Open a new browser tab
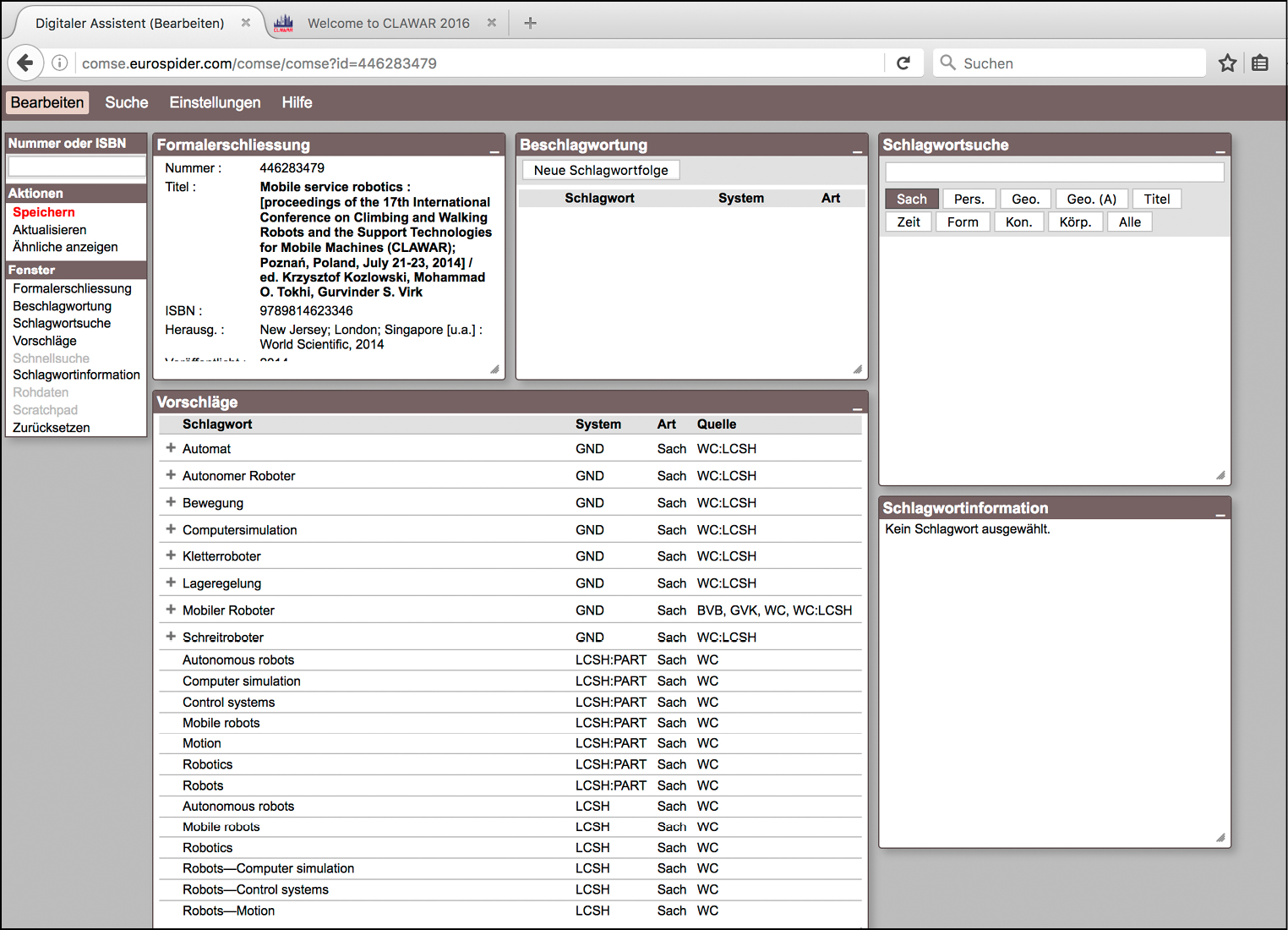 [530, 23]
